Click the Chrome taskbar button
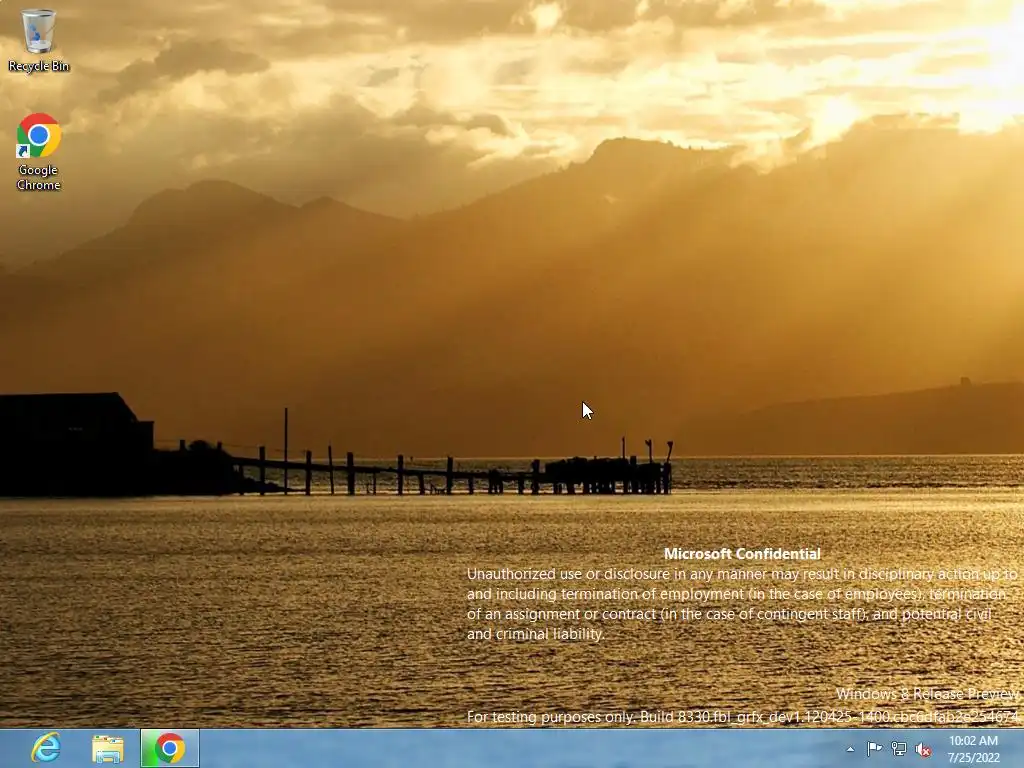This screenshot has height=768, width=1024. click(x=170, y=748)
